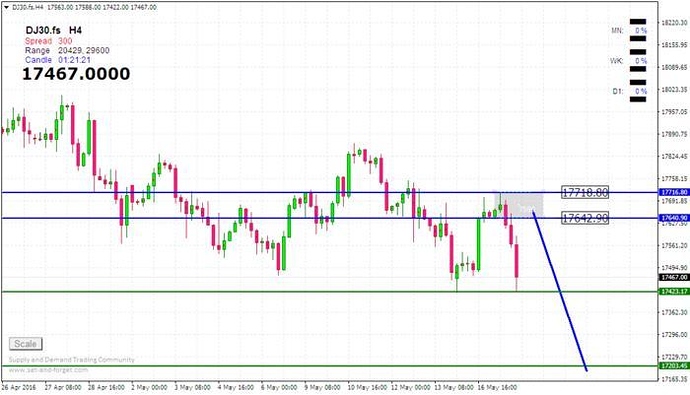Click the 18220.30 price axis label
The image size is (690, 395).
click(x=674, y=22)
